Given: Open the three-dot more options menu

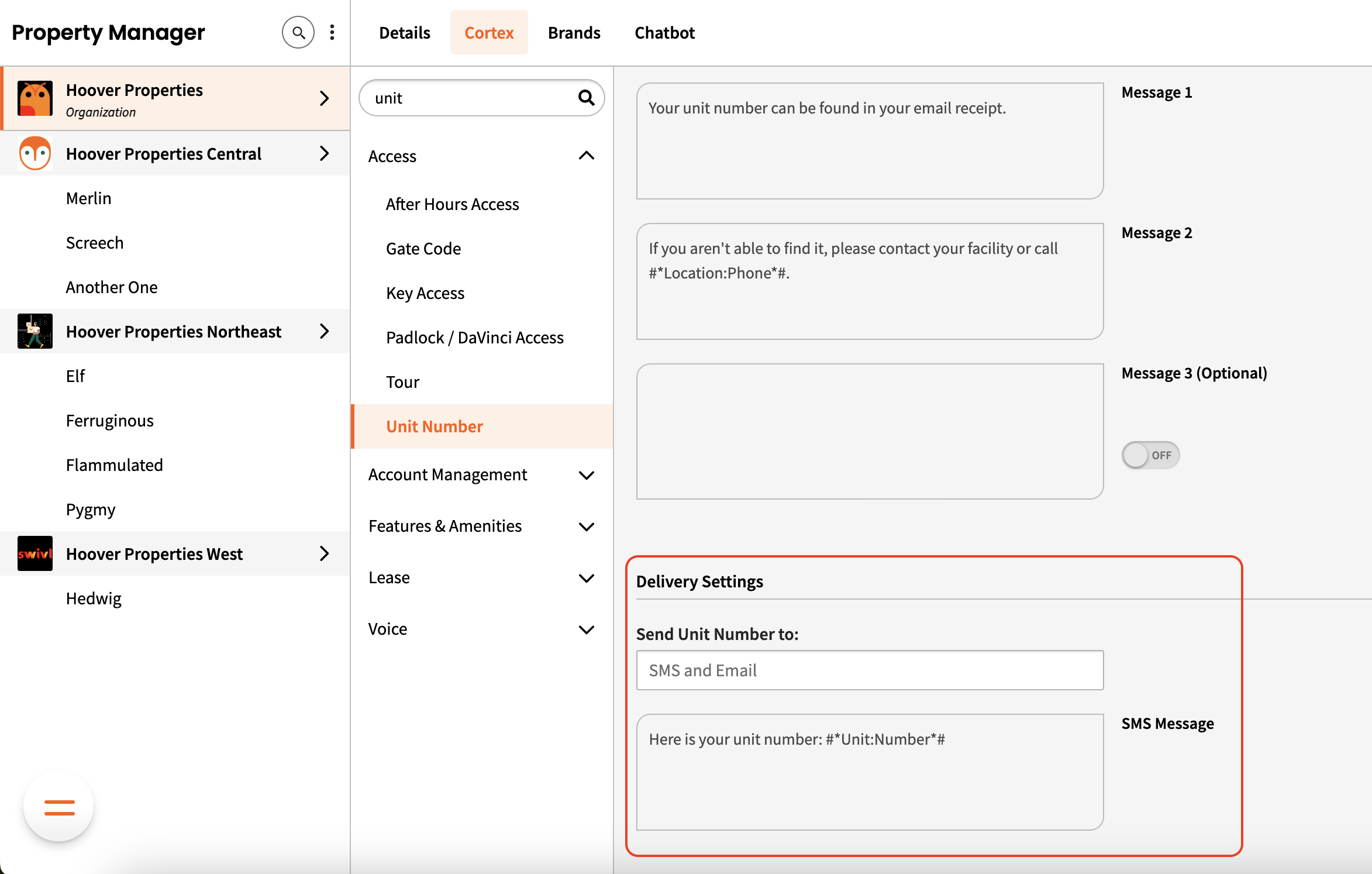Looking at the screenshot, I should [x=332, y=33].
